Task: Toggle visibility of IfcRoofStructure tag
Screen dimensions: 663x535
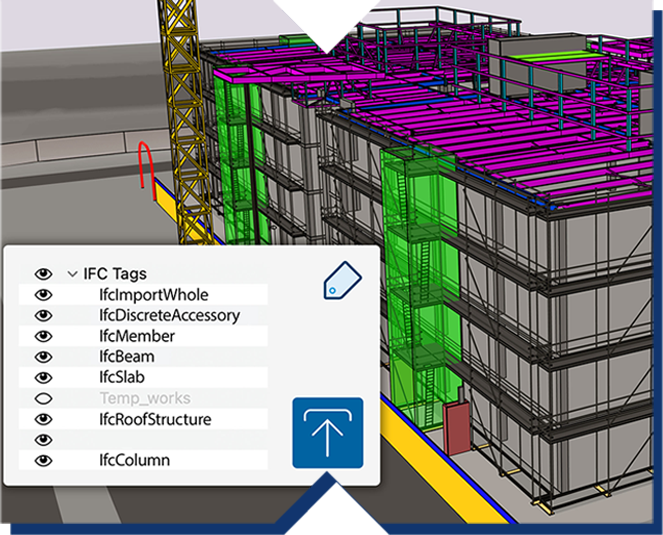Action: click(x=43, y=419)
